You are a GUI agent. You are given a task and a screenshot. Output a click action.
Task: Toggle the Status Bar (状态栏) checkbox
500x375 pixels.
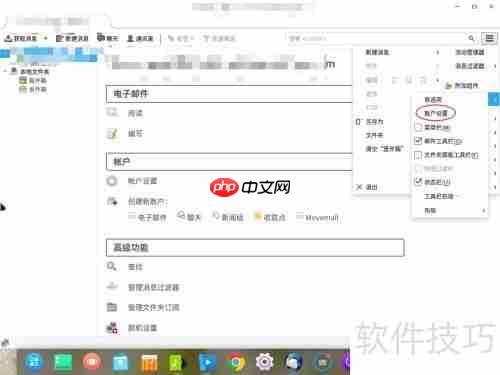coord(418,182)
